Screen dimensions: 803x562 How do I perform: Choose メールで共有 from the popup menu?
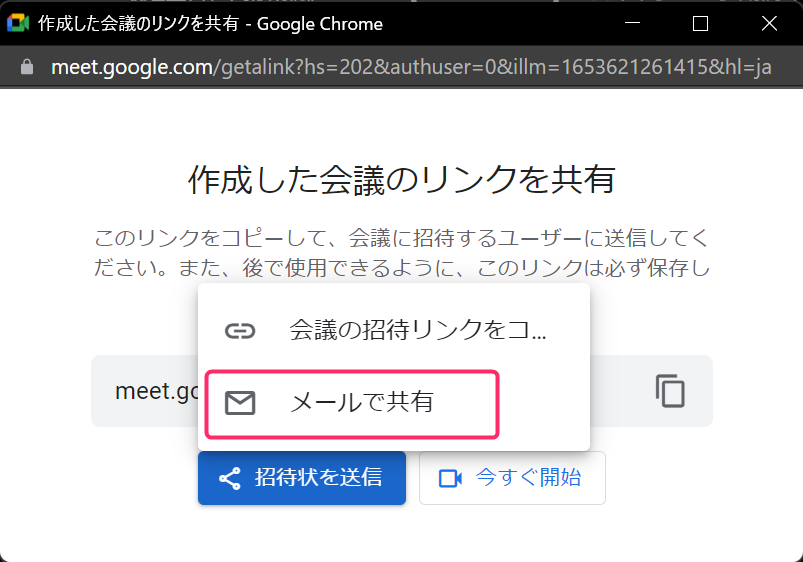pyautogui.click(x=394, y=403)
